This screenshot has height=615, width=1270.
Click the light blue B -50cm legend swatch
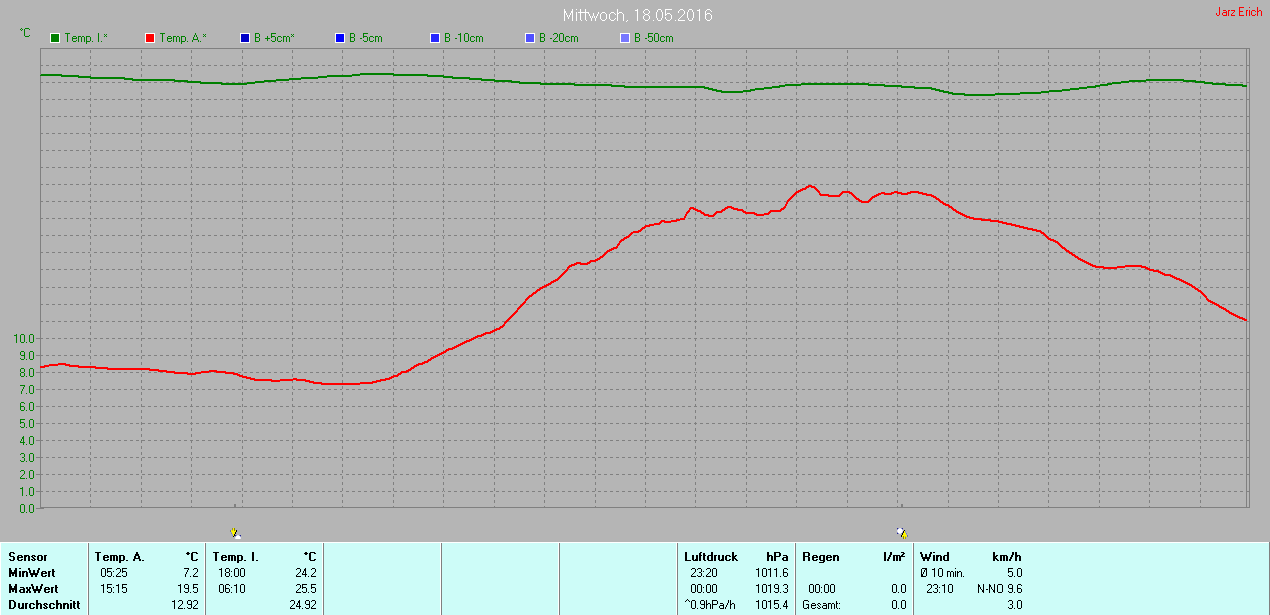pos(625,38)
